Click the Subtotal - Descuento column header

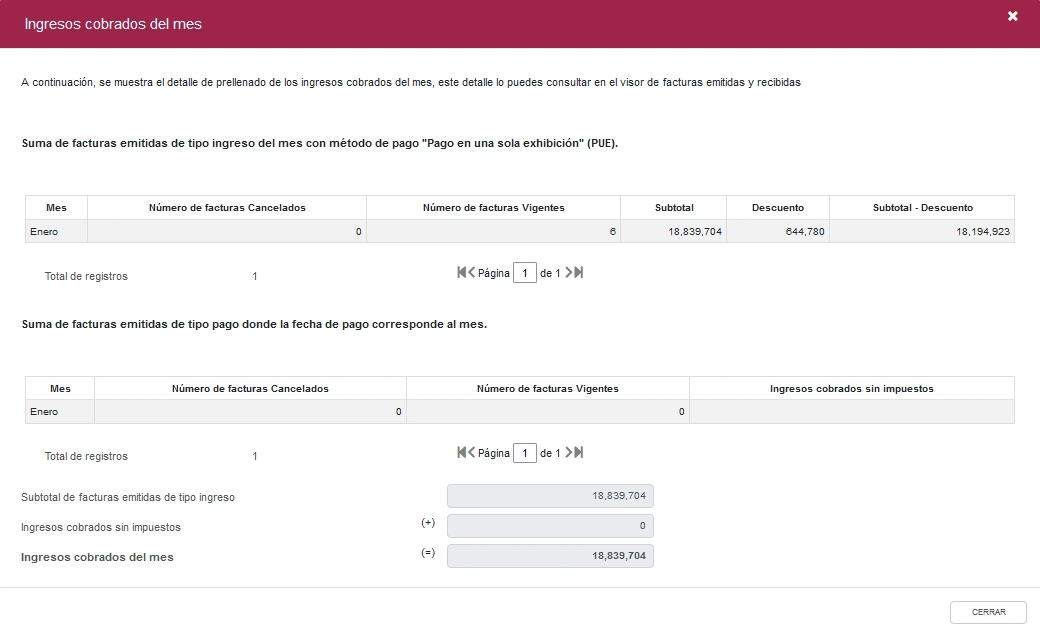[x=922, y=208]
